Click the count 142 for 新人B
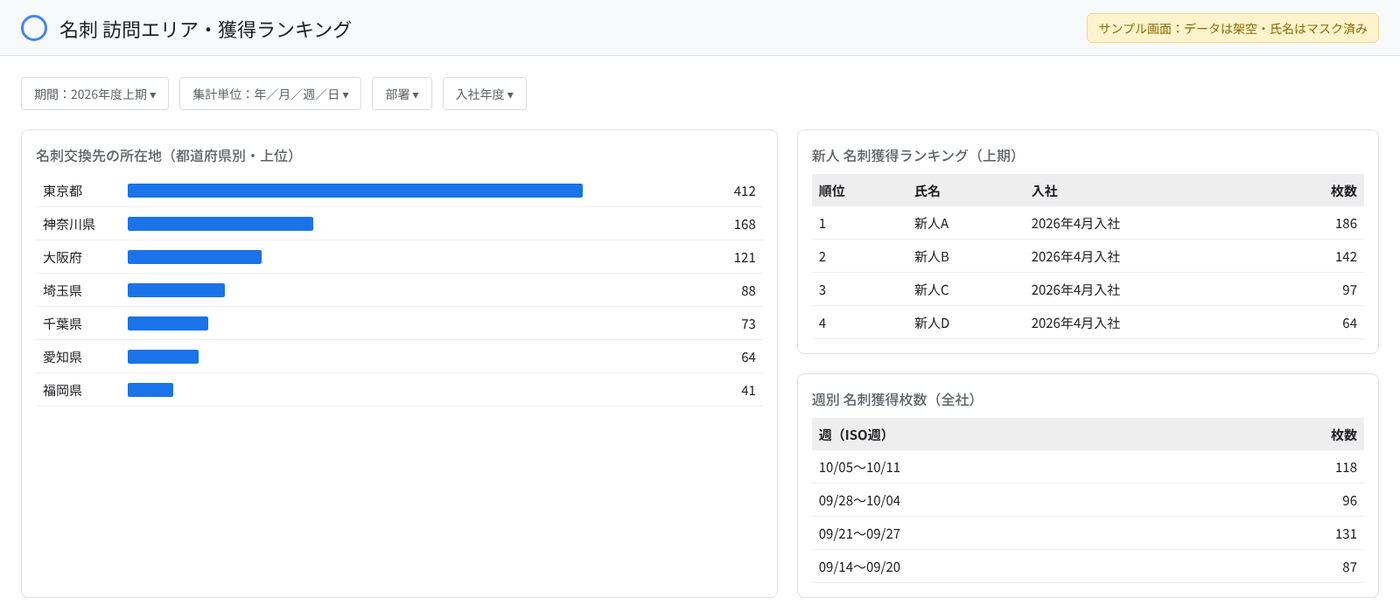Viewport: 1400px width, 612px height. [1346, 256]
